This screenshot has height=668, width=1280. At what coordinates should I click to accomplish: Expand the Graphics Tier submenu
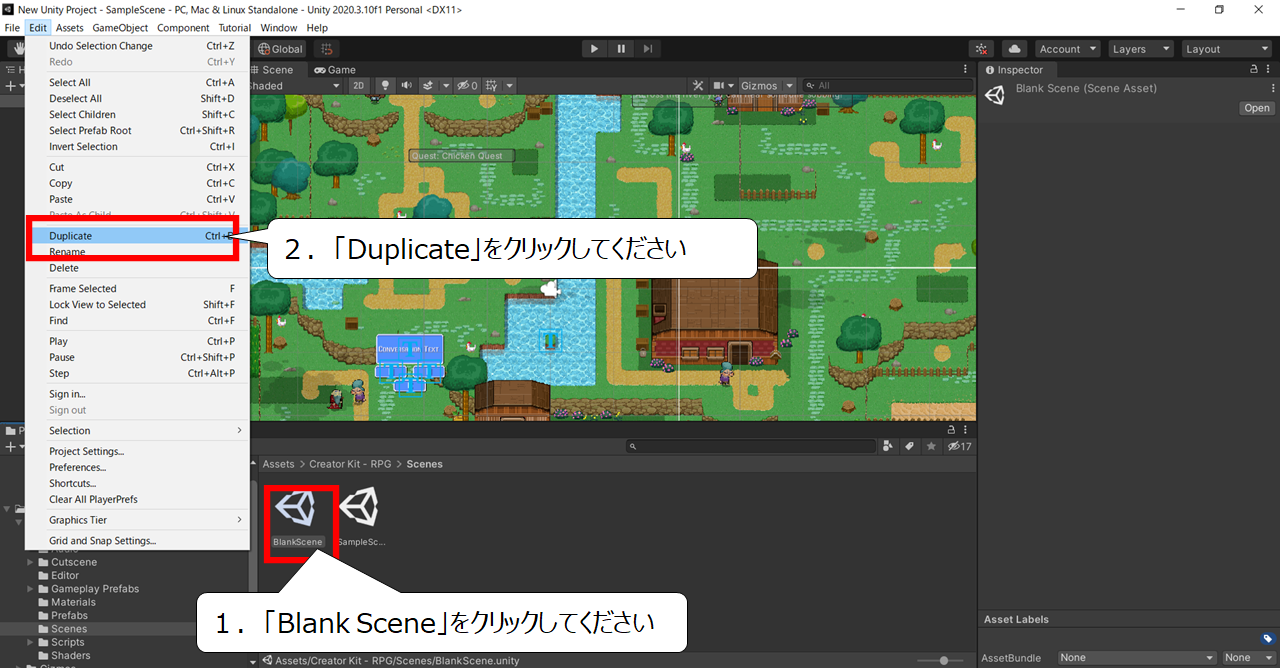click(137, 520)
